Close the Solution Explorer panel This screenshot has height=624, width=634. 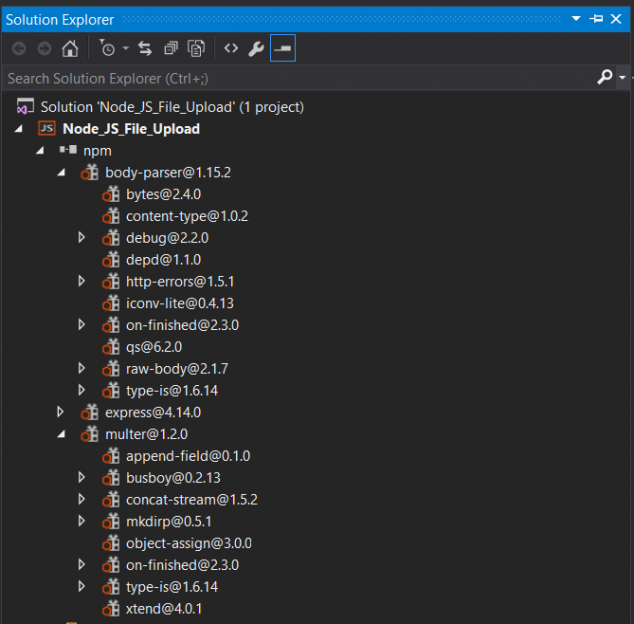(x=616, y=19)
